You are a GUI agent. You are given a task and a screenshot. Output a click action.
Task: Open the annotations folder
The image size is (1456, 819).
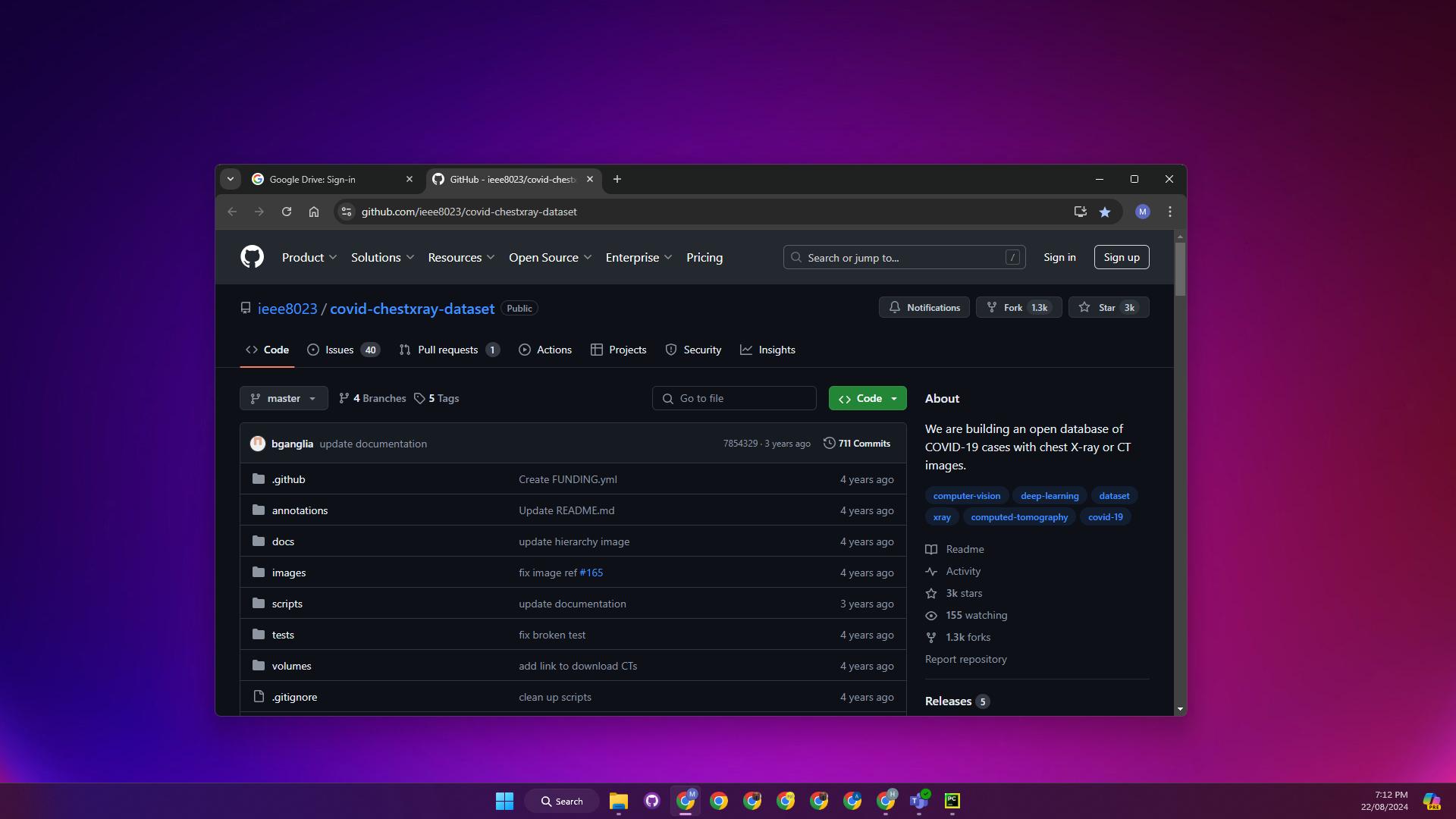[300, 510]
